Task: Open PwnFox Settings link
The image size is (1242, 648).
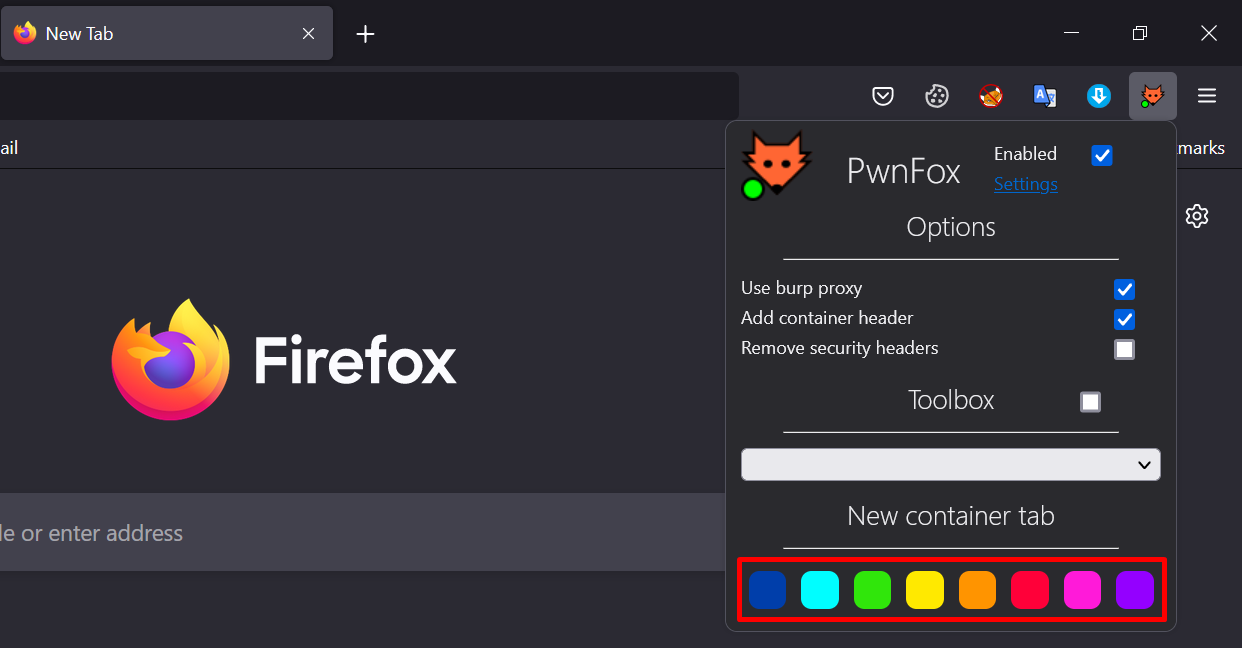Action: pyautogui.click(x=1025, y=184)
